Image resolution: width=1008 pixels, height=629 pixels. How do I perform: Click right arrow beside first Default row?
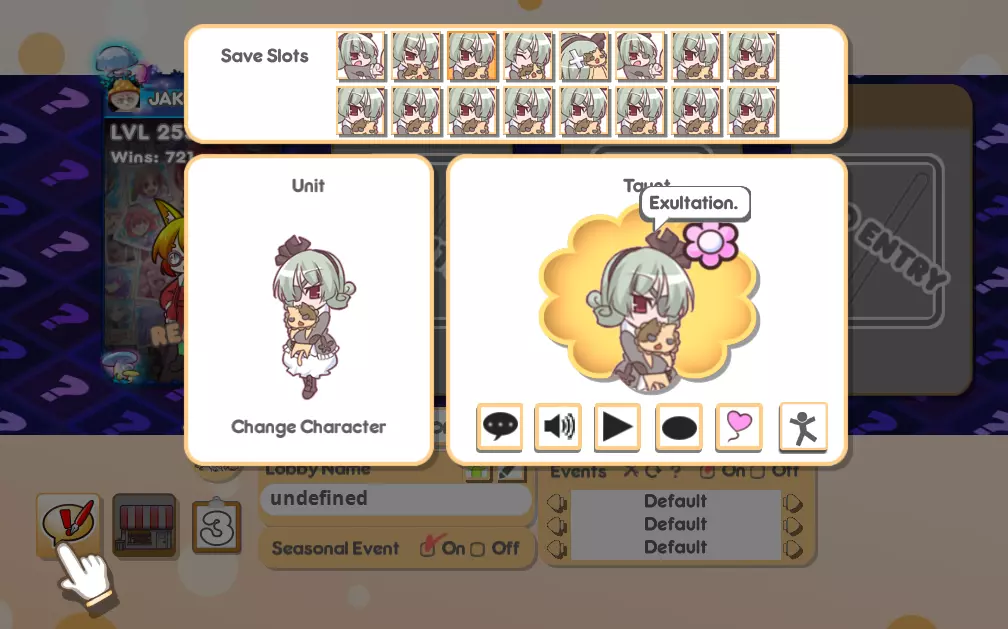coord(793,502)
